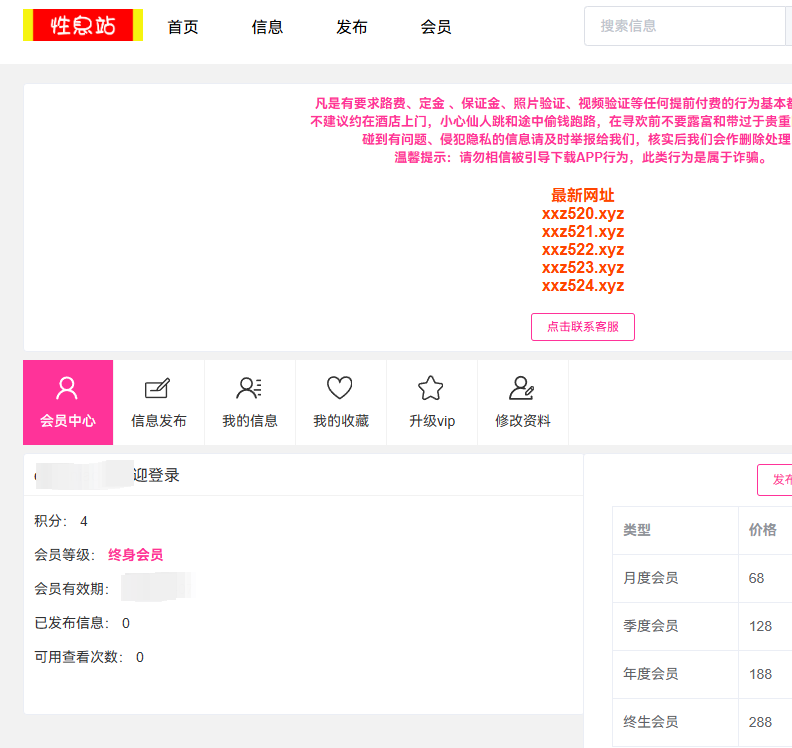
Task: Click the partially visible pink 发布 button
Action: click(x=775, y=480)
